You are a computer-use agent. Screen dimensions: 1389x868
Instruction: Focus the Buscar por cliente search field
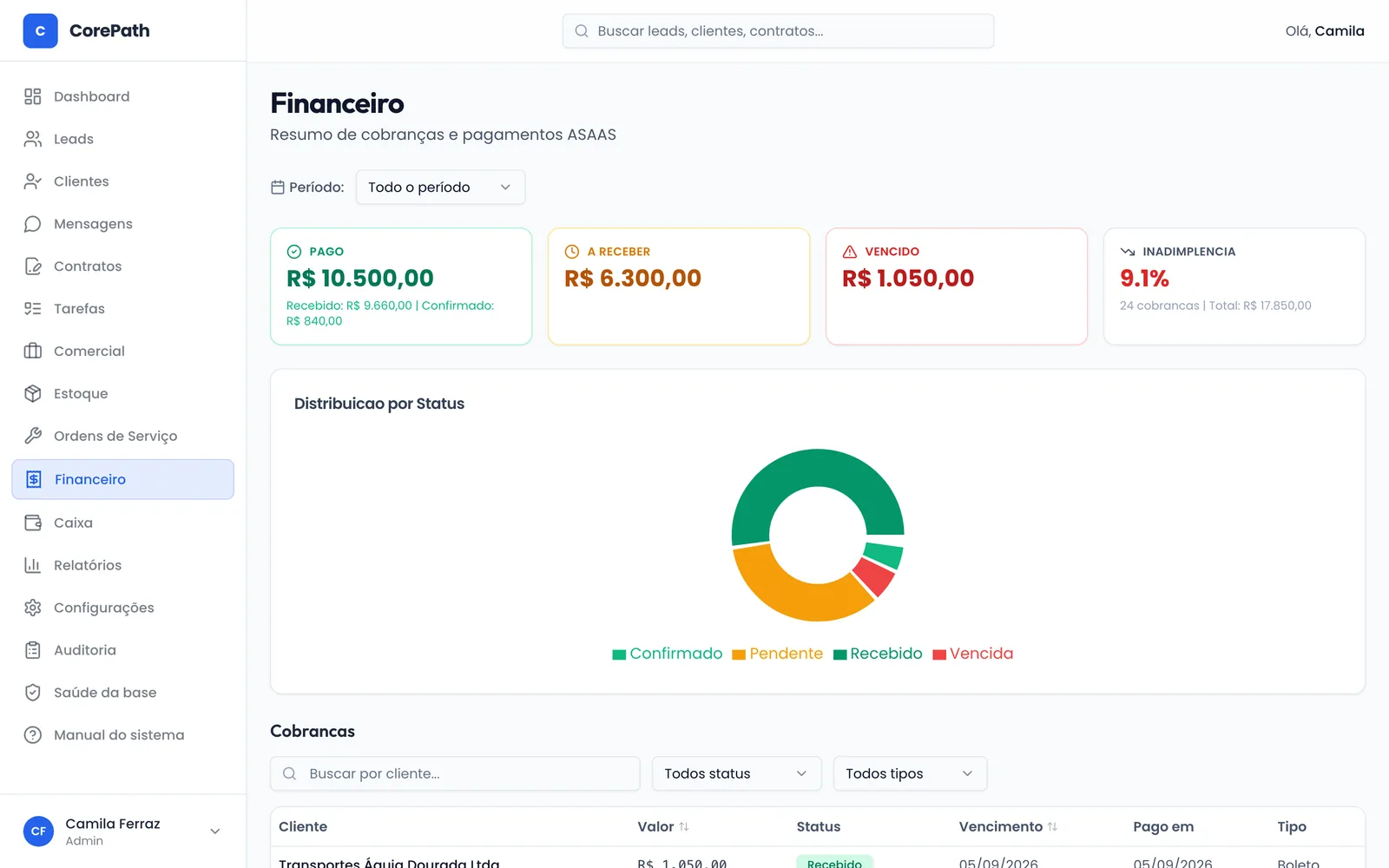click(455, 773)
